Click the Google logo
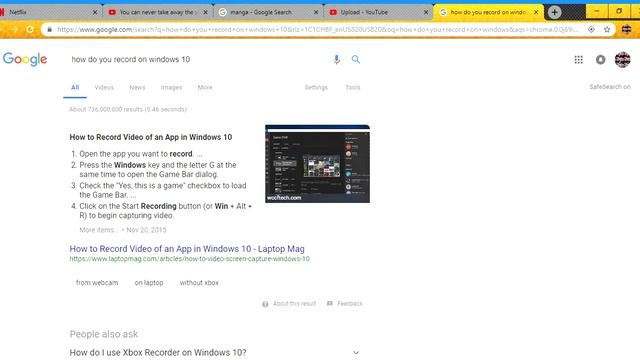The height and width of the screenshot is (360, 640). [25, 60]
